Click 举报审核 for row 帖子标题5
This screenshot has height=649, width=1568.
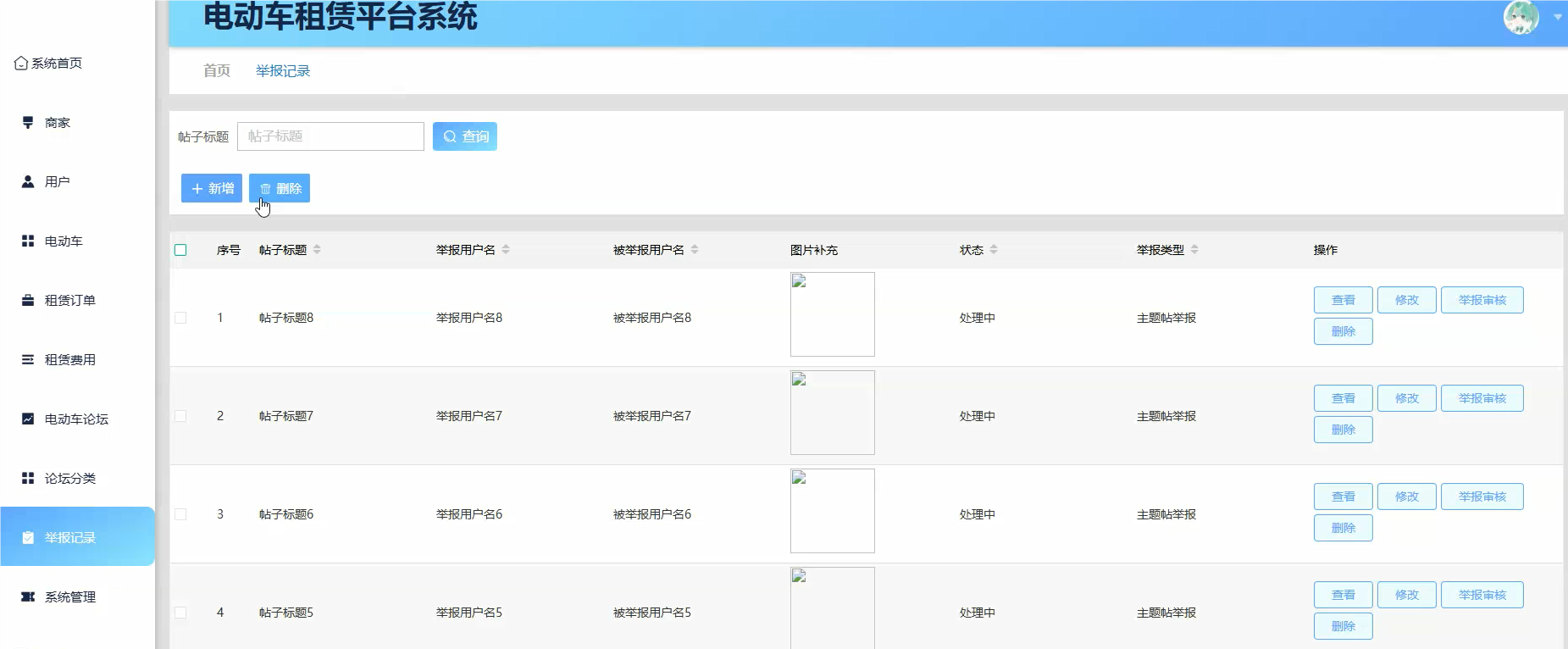pyautogui.click(x=1482, y=595)
